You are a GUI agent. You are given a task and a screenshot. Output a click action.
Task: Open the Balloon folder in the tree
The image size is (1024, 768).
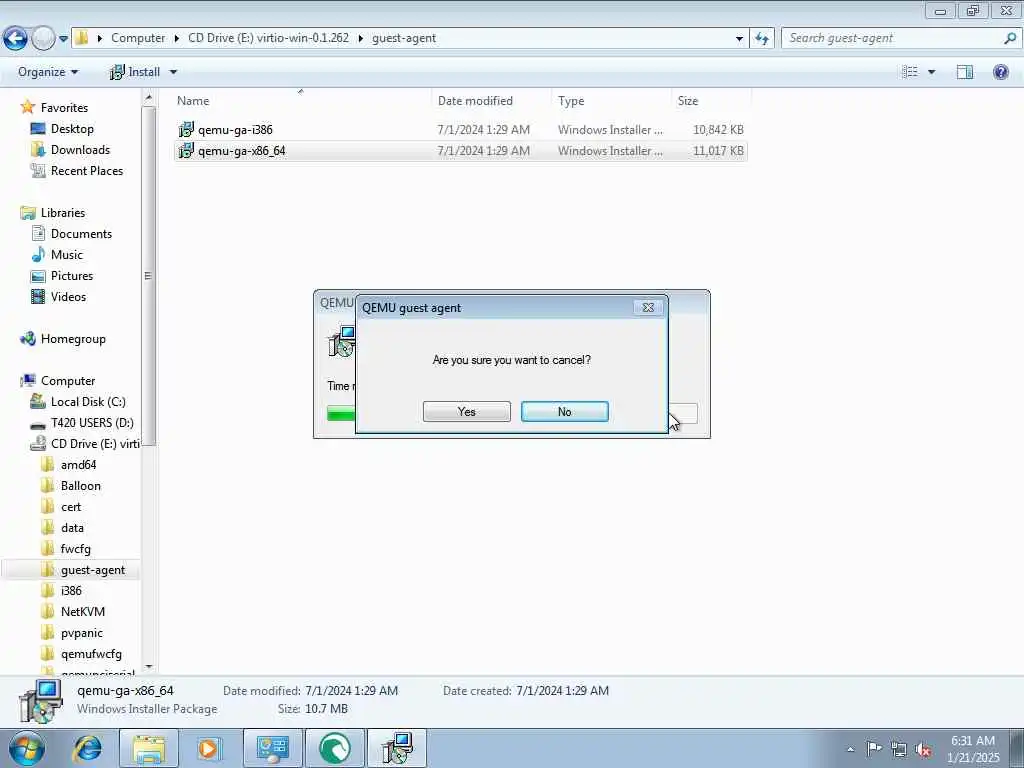(80, 486)
